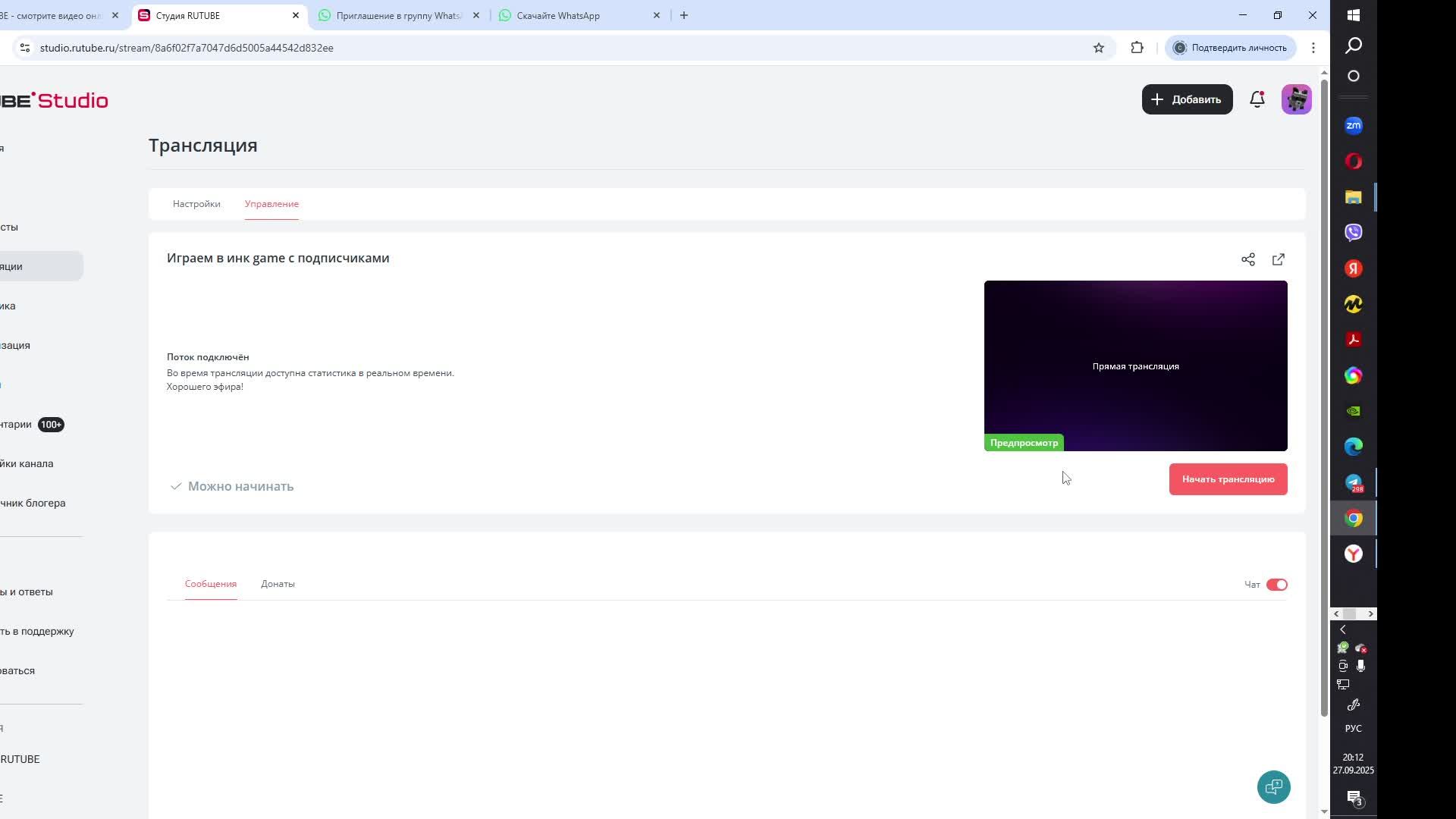Image resolution: width=1456 pixels, height=819 pixels.
Task: Open Chrome three-dot menu
Action: click(x=1313, y=48)
